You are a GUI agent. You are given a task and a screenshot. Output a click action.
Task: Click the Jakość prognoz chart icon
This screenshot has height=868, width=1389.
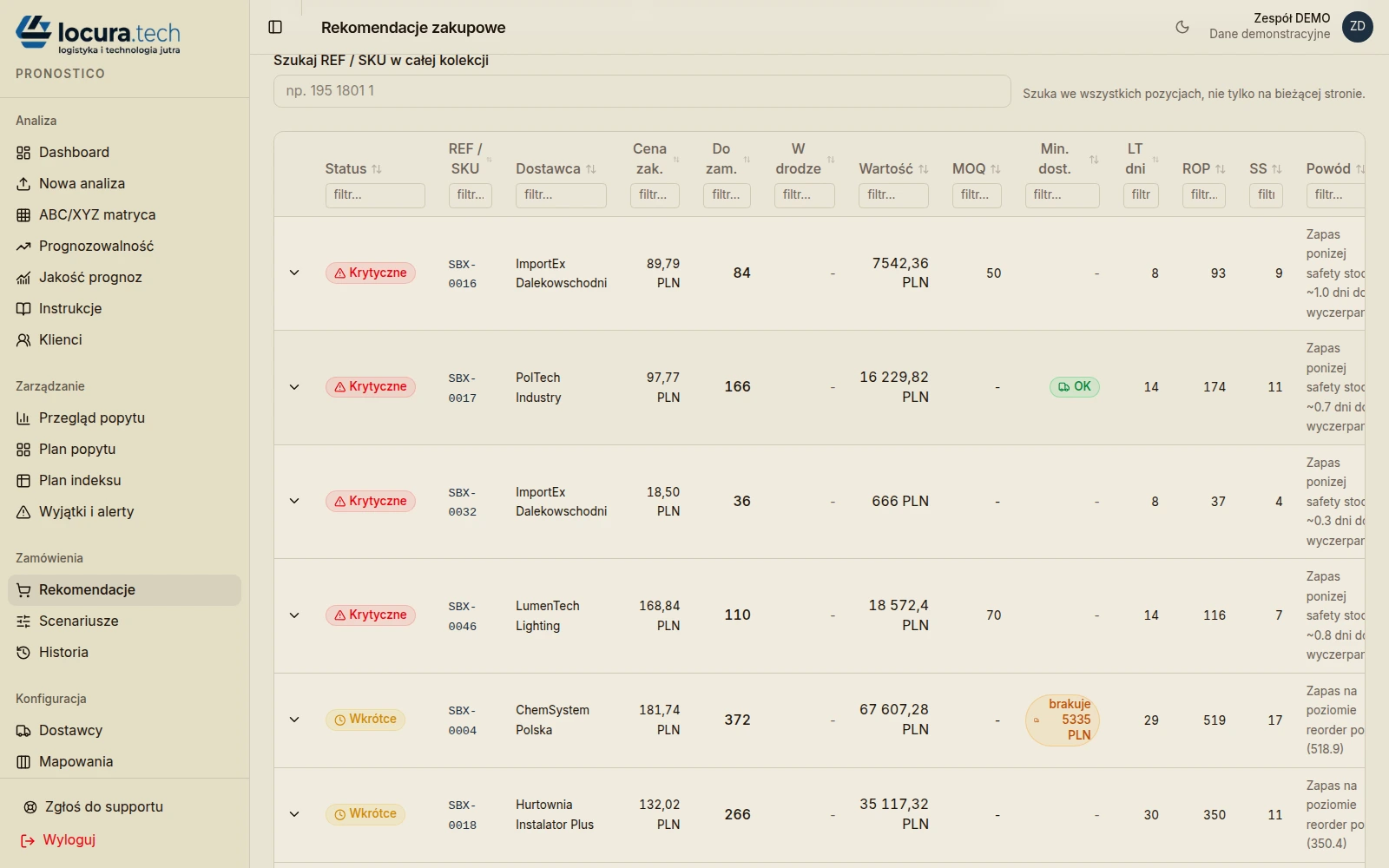tap(23, 278)
